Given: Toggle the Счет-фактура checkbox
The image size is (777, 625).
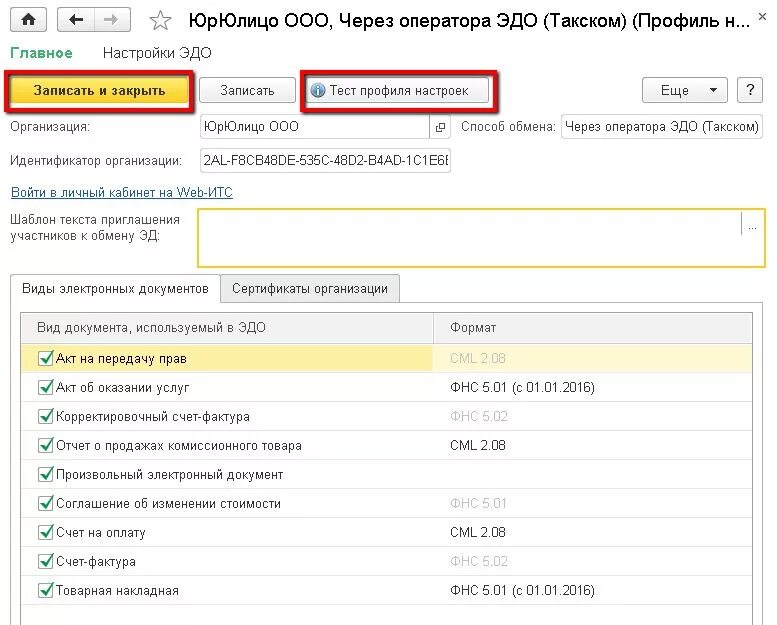Looking at the screenshot, I should [45, 561].
